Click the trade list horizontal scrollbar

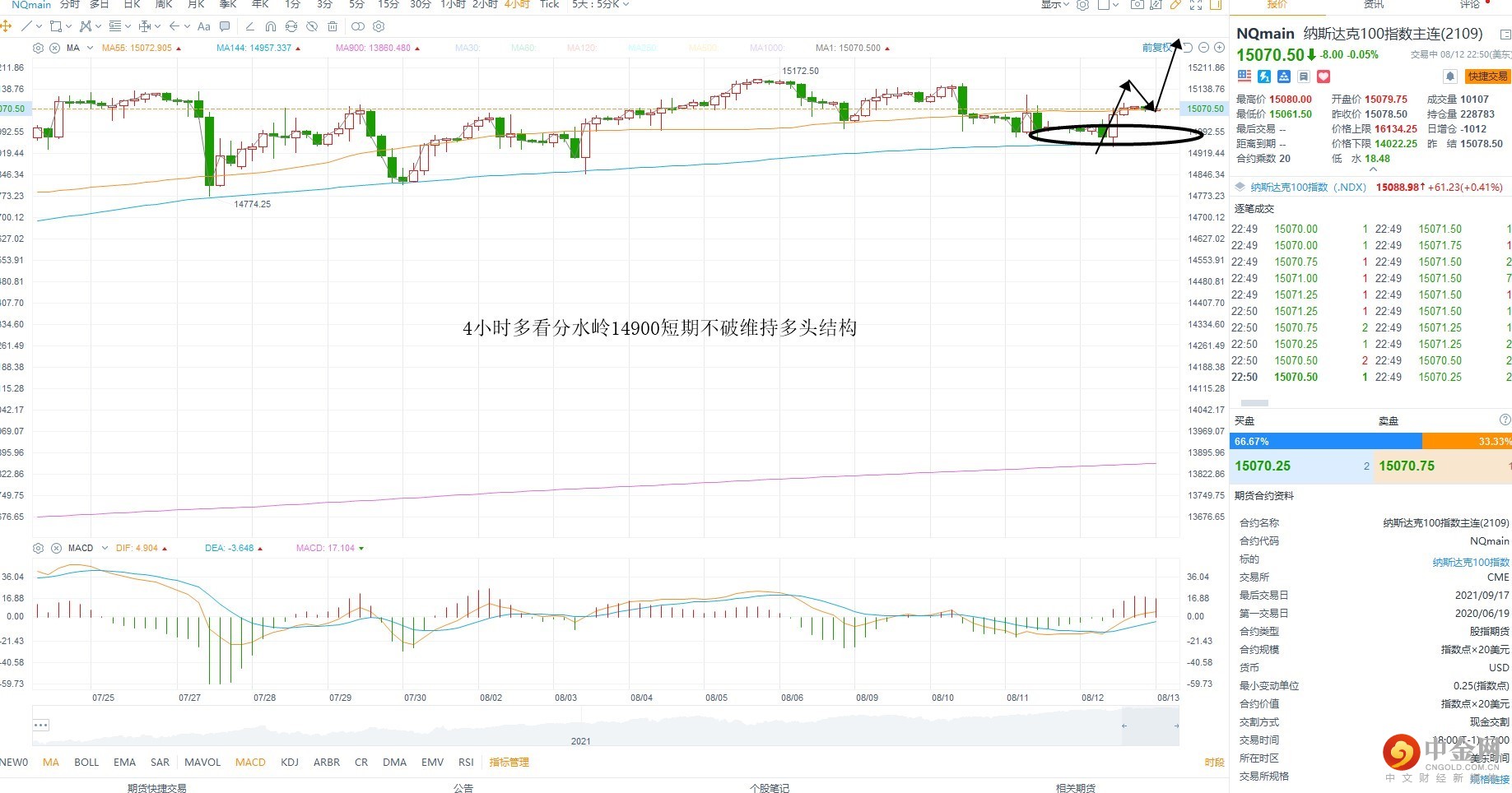click(1254, 403)
